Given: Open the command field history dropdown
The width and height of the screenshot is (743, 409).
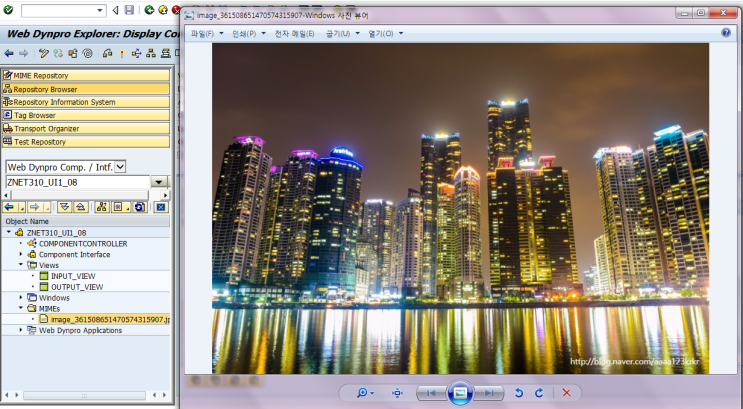Looking at the screenshot, I should click(100, 10).
